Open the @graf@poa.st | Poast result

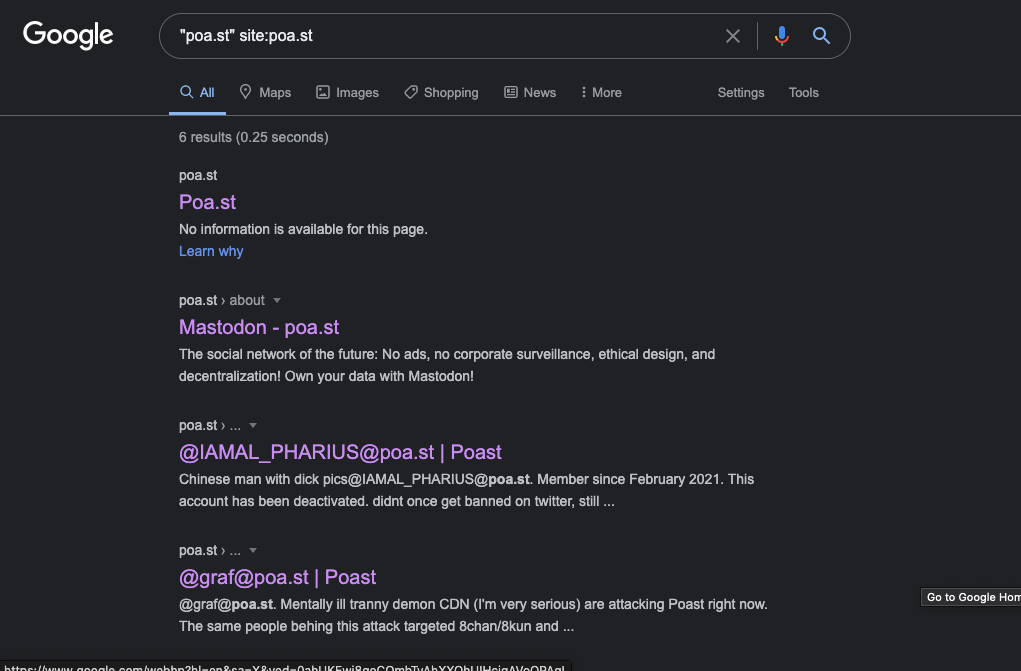(x=277, y=577)
